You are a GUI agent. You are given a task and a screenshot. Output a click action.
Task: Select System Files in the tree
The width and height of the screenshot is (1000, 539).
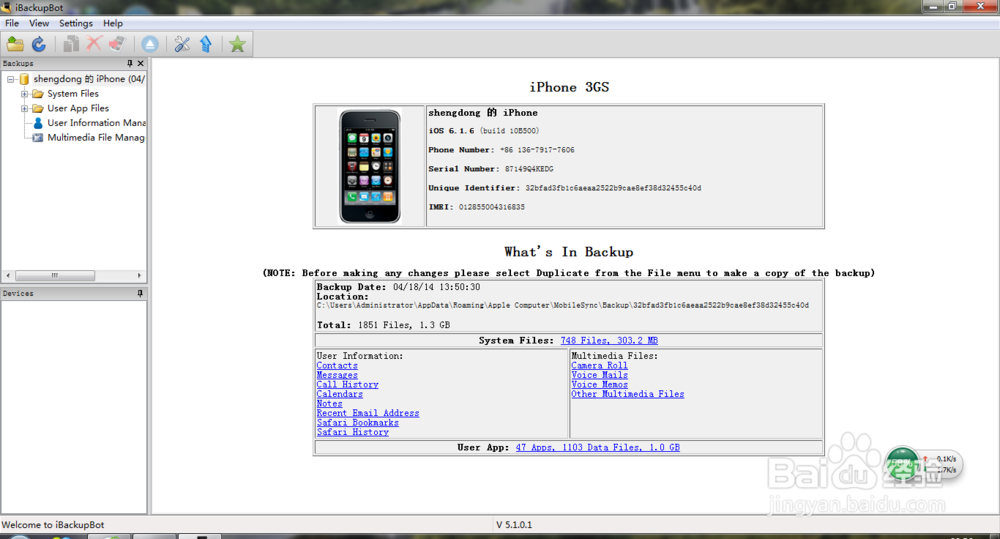(x=73, y=93)
